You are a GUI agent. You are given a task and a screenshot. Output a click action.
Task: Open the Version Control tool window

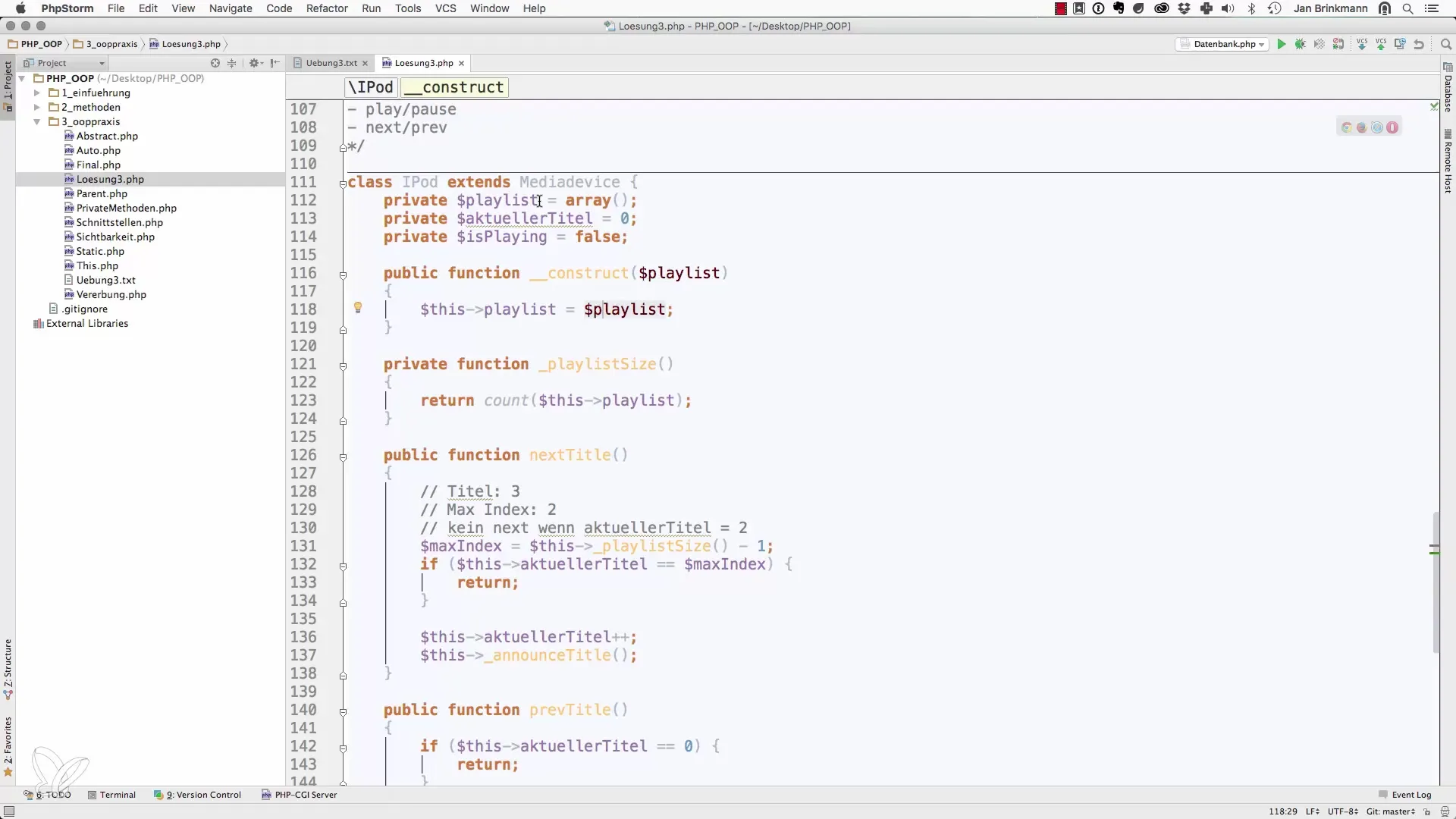198,795
